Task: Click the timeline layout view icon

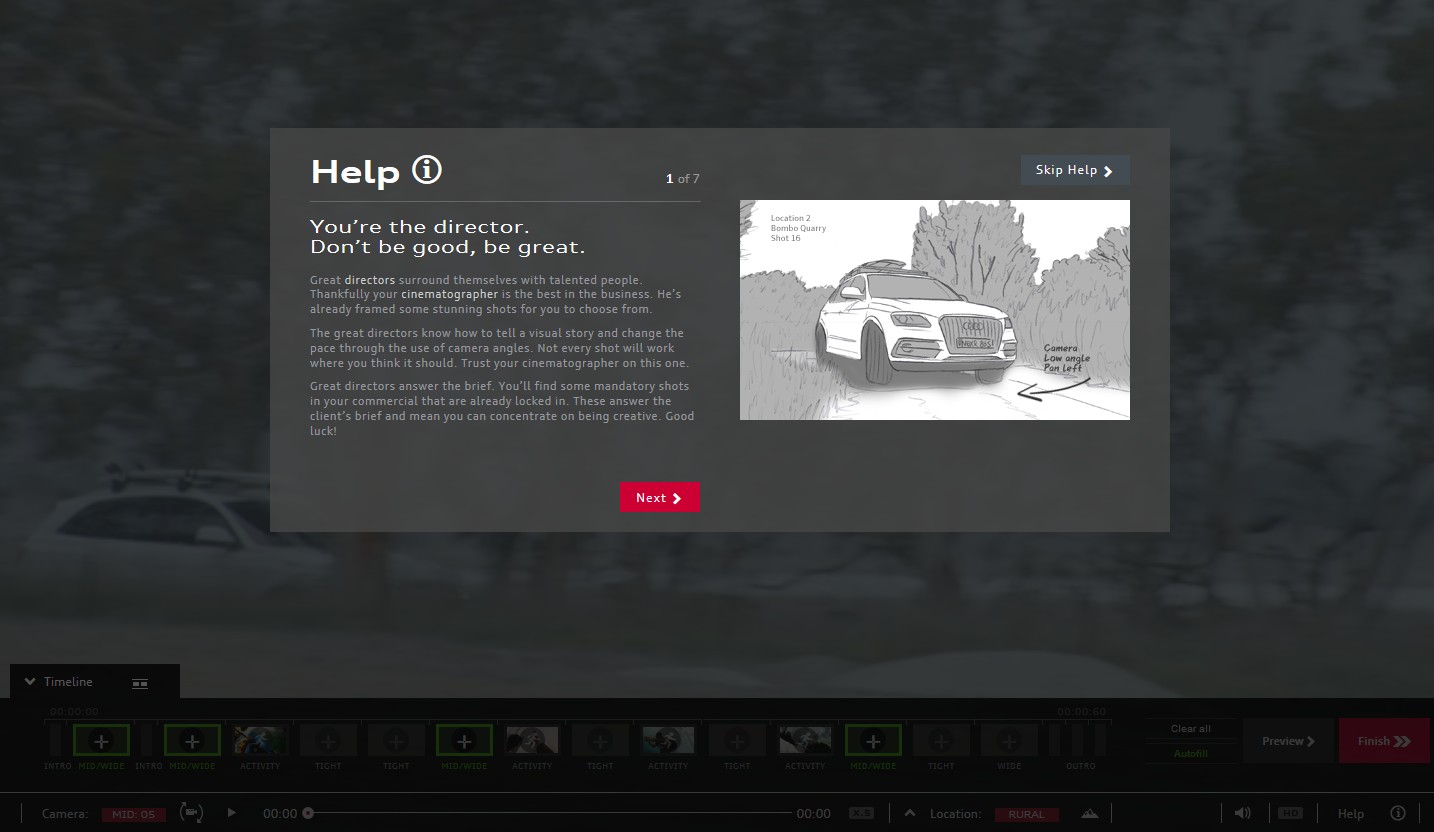Action: (140, 684)
